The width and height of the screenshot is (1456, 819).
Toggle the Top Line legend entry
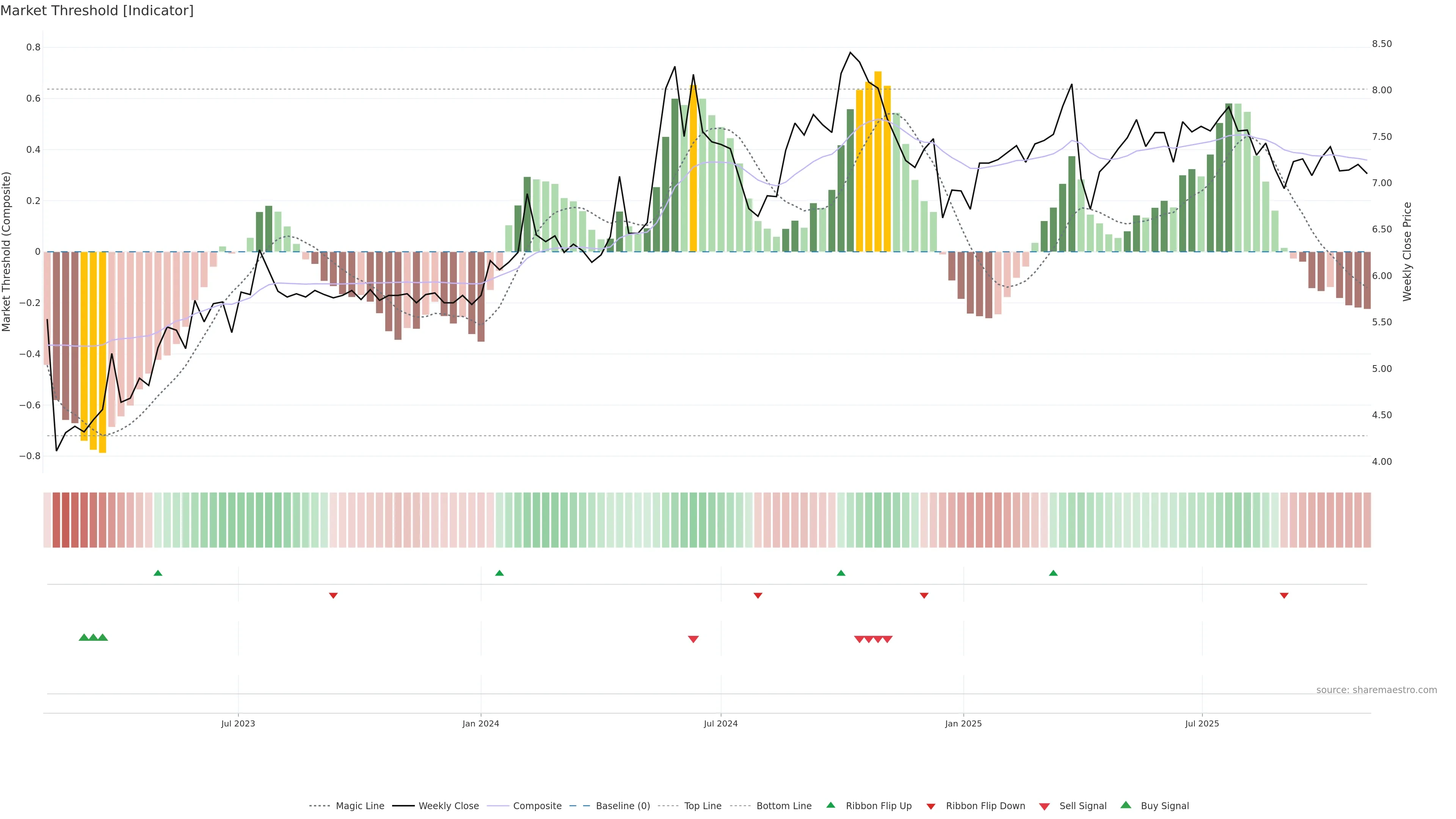click(703, 806)
